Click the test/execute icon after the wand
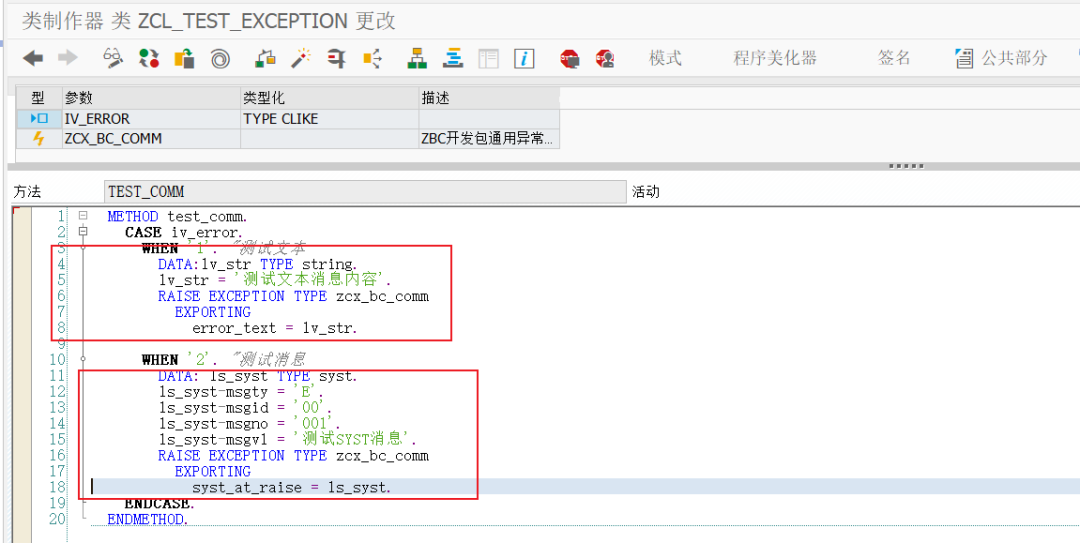The width and height of the screenshot is (1080, 543). point(337,58)
